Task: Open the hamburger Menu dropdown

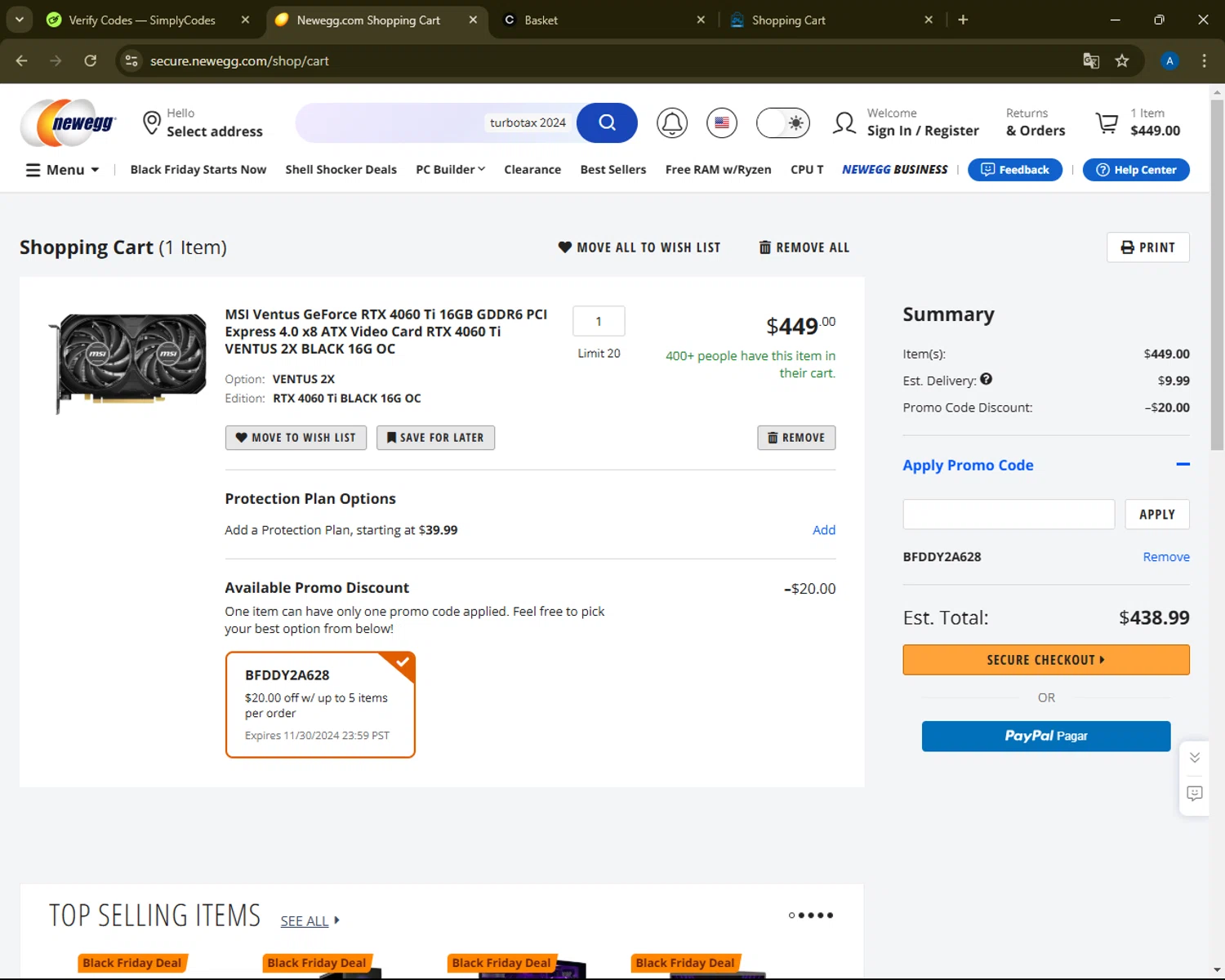Action: click(62, 170)
